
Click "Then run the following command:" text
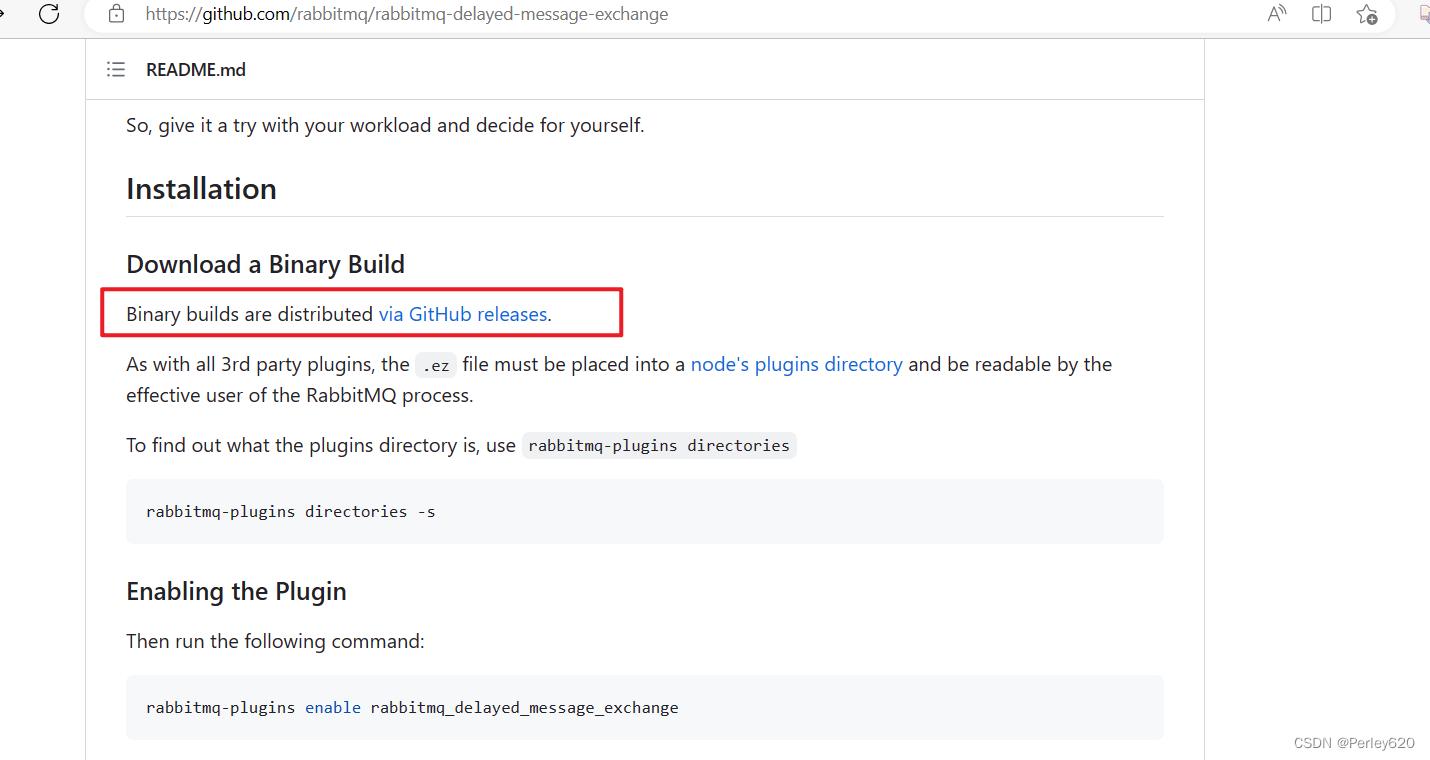point(275,641)
